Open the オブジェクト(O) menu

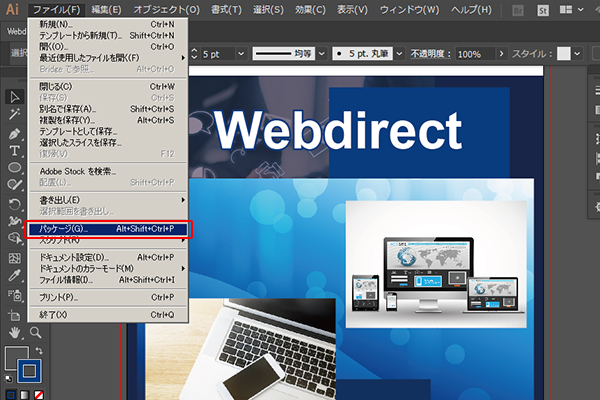click(x=166, y=10)
